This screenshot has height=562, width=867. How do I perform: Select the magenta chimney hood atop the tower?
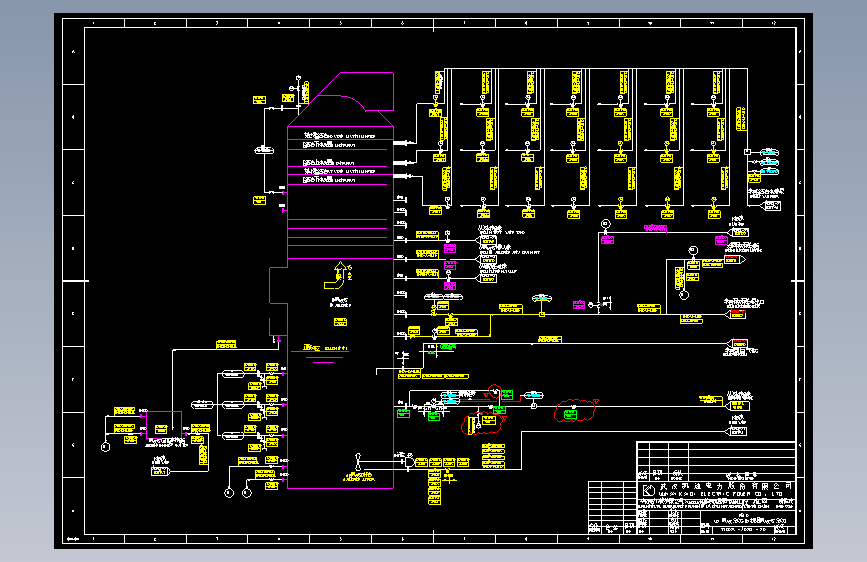(x=341, y=100)
